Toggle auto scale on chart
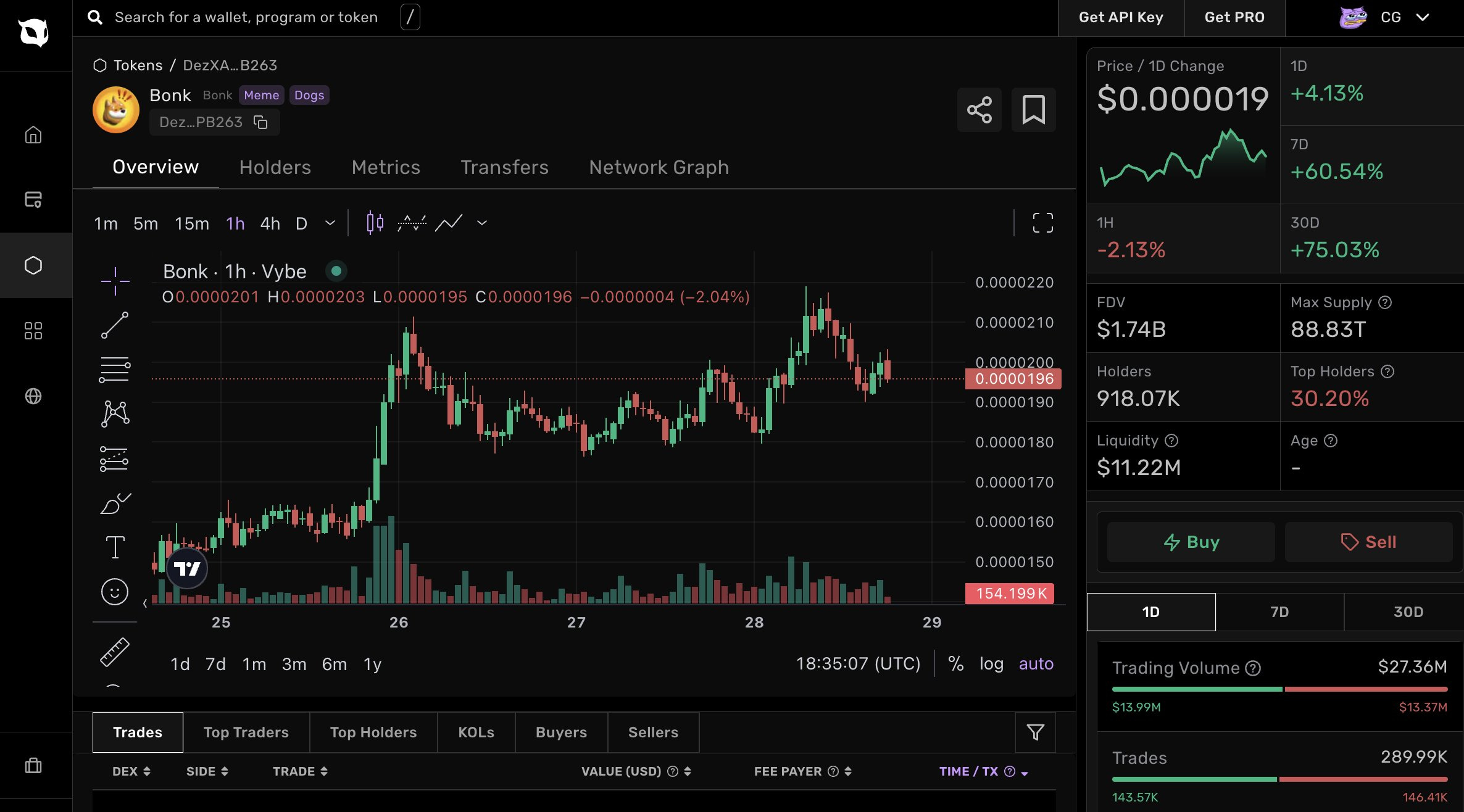This screenshot has height=812, width=1464. (x=1036, y=664)
